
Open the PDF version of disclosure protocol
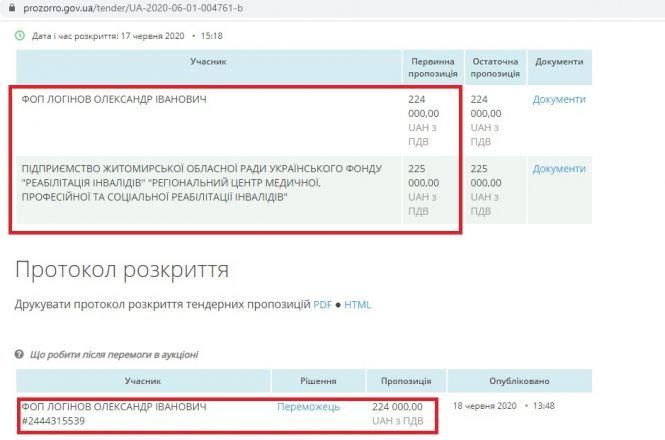pos(322,305)
